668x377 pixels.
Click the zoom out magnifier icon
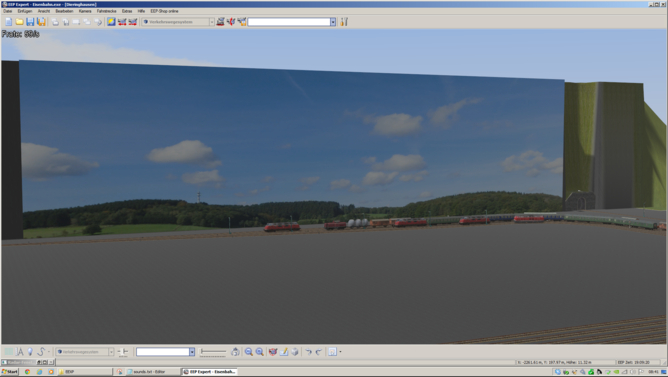click(249, 352)
